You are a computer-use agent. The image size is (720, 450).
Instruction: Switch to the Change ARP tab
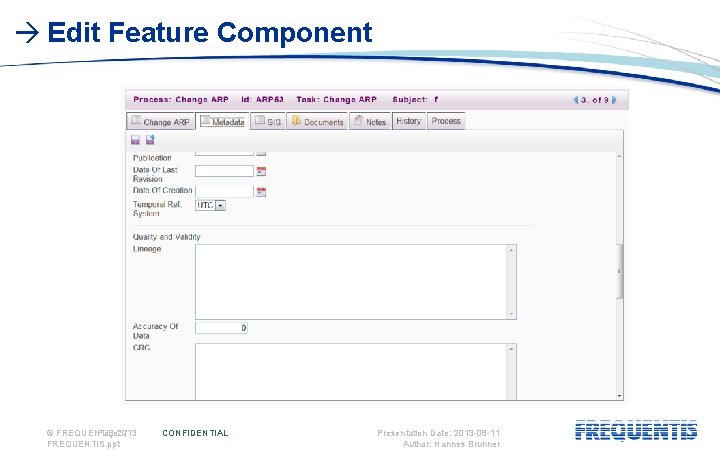click(x=160, y=121)
